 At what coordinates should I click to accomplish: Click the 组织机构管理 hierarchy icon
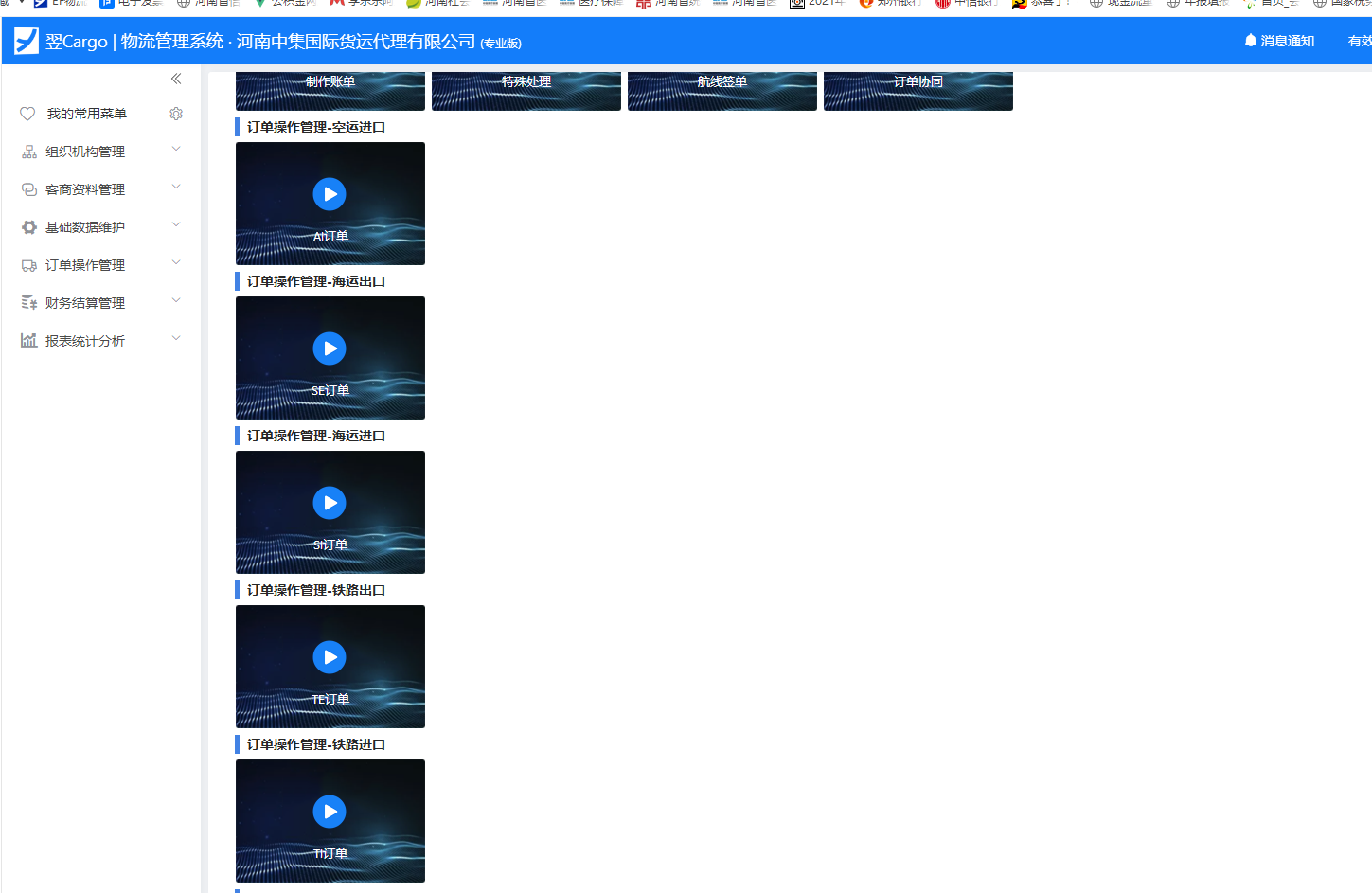[29, 152]
